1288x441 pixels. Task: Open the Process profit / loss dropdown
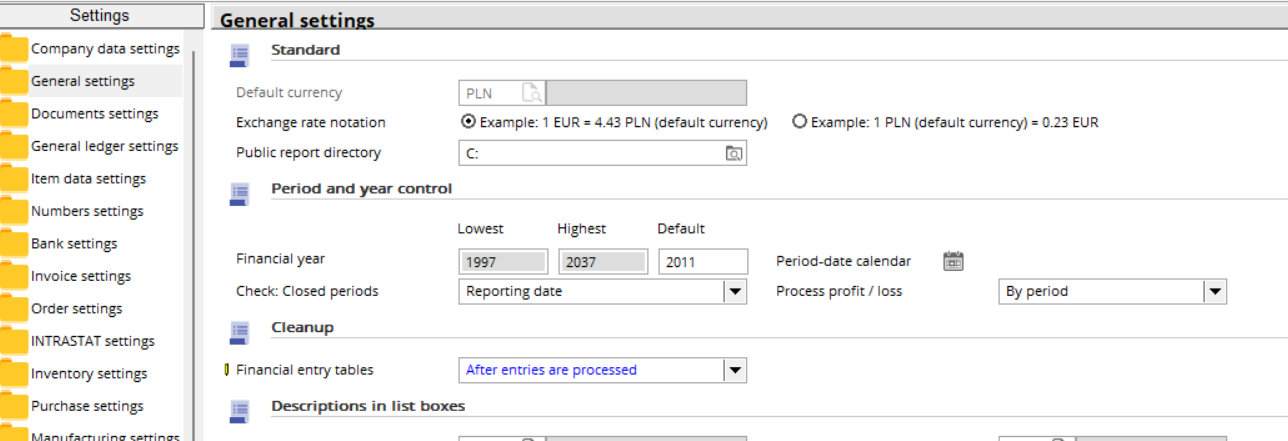[x=1214, y=291]
